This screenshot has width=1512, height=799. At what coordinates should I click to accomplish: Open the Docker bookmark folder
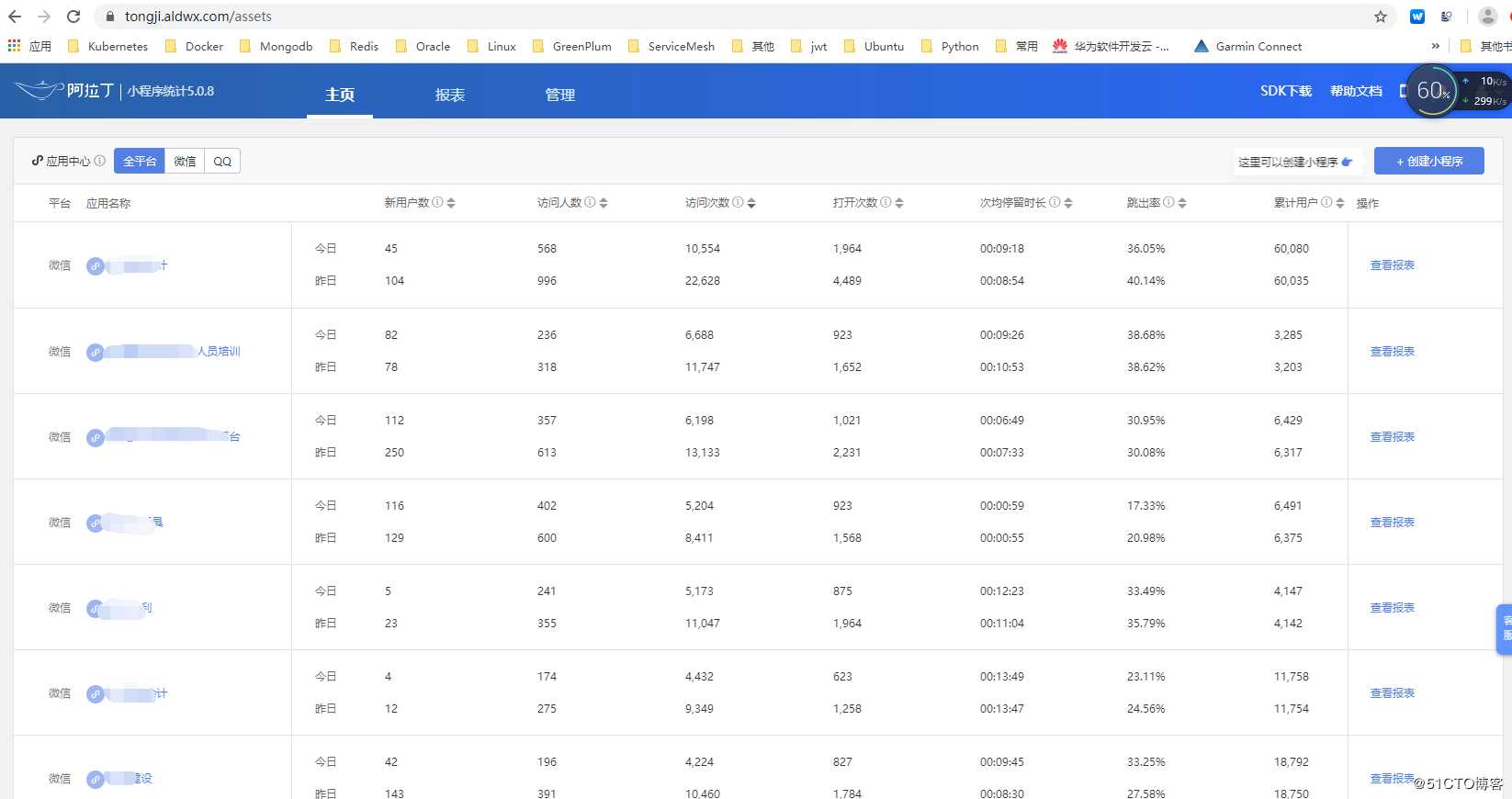click(x=194, y=46)
